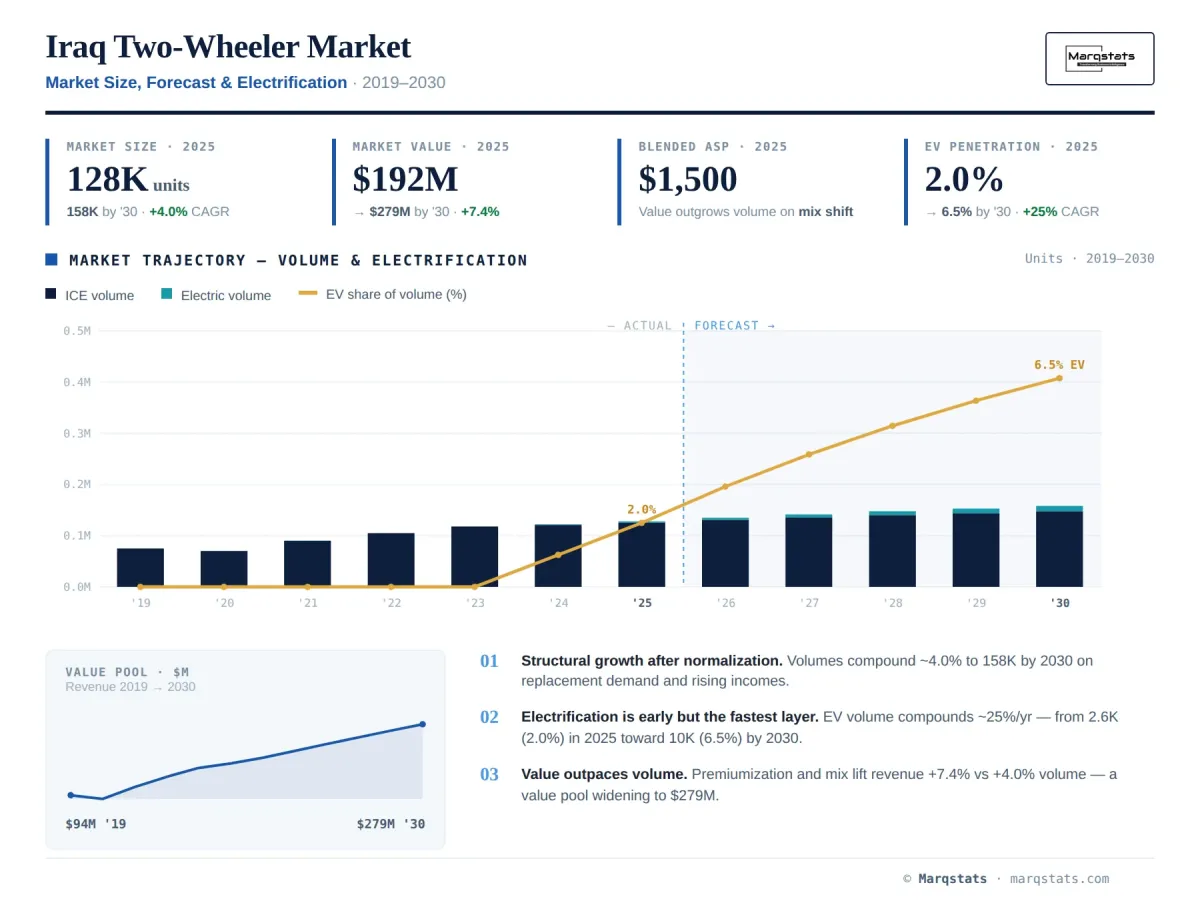Viewport: 1200px width, 911px height.
Task: Click the blue square beside Market Trajectory heading
Action: click(x=51, y=260)
